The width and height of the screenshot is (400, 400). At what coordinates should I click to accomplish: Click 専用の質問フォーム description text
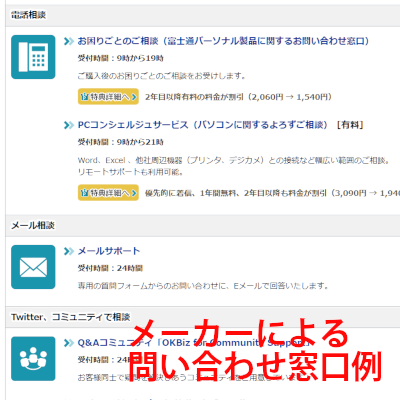coord(203,286)
